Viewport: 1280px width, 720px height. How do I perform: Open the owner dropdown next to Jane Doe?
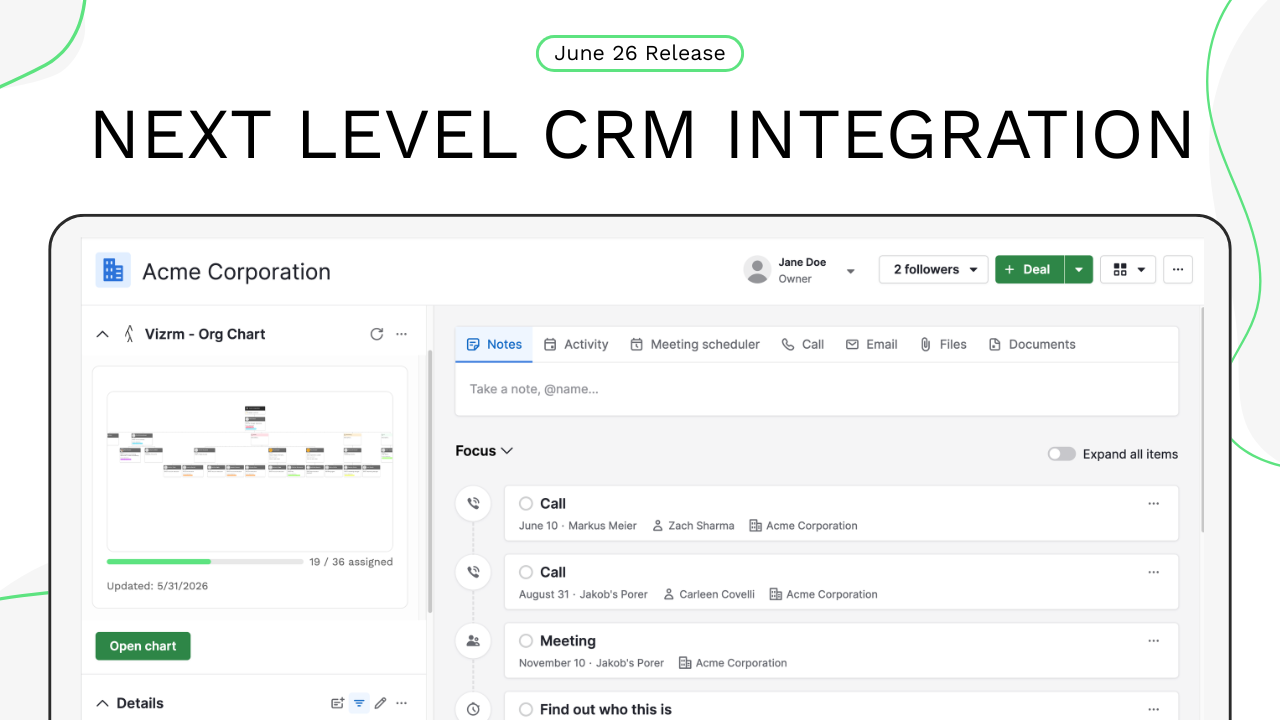[851, 271]
